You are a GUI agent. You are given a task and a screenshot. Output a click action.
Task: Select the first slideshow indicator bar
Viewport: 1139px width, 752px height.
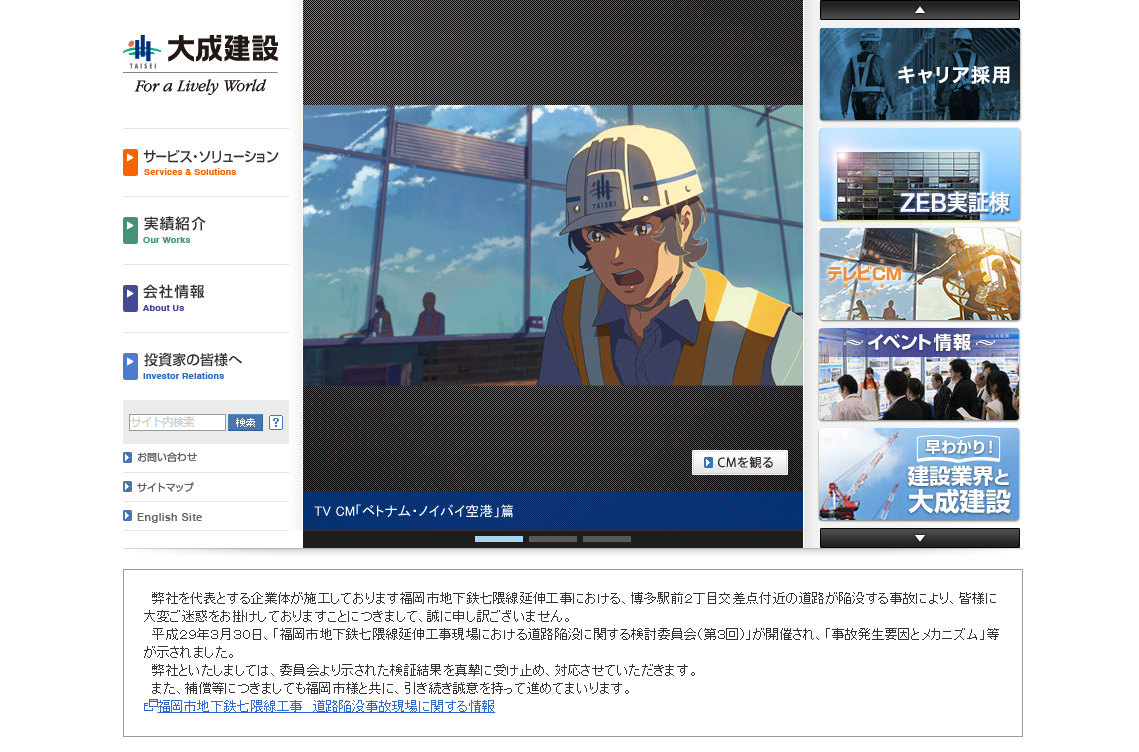tap(498, 539)
